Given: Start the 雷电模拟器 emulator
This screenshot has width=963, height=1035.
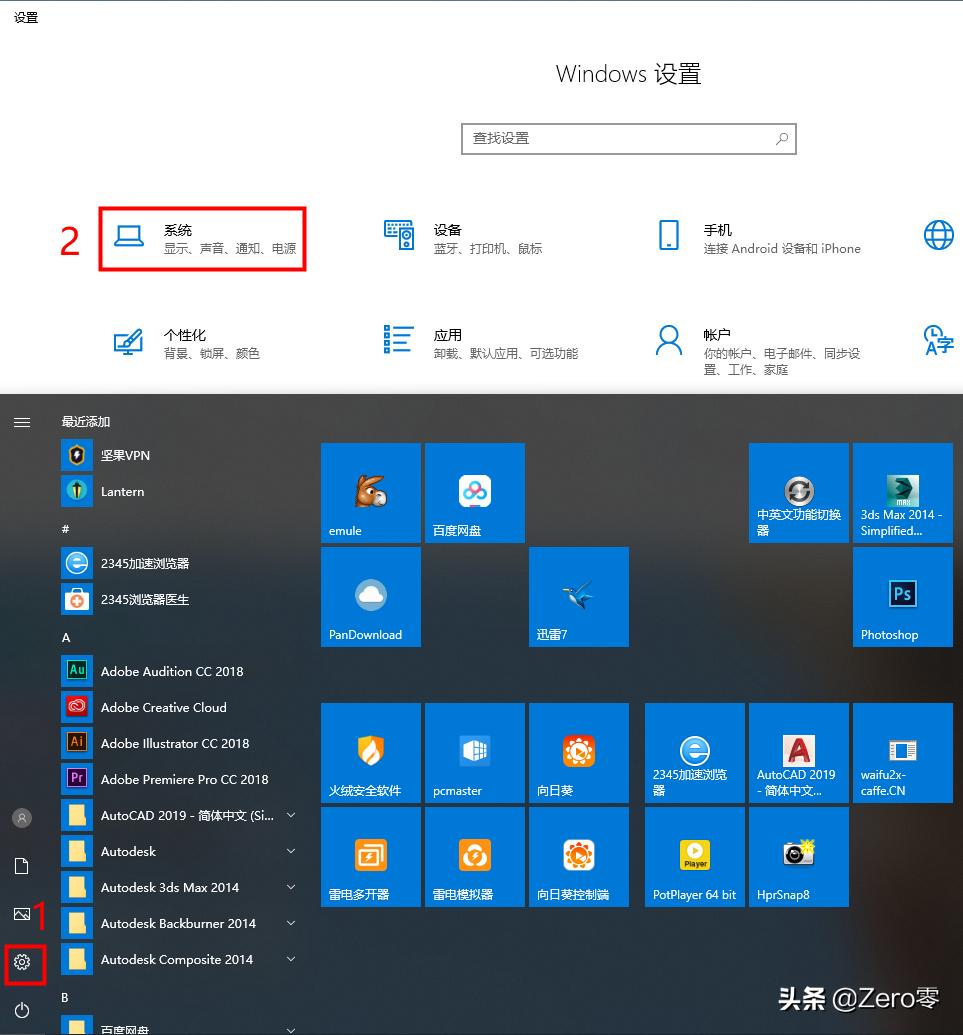Looking at the screenshot, I should click(x=474, y=856).
